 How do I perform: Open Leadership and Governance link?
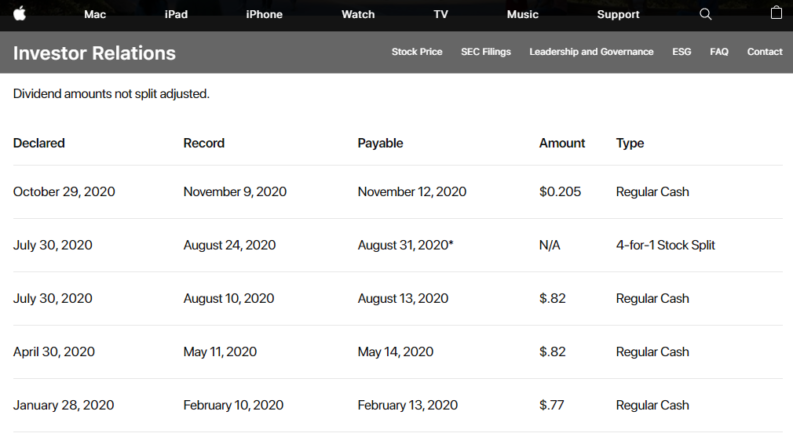click(x=591, y=52)
